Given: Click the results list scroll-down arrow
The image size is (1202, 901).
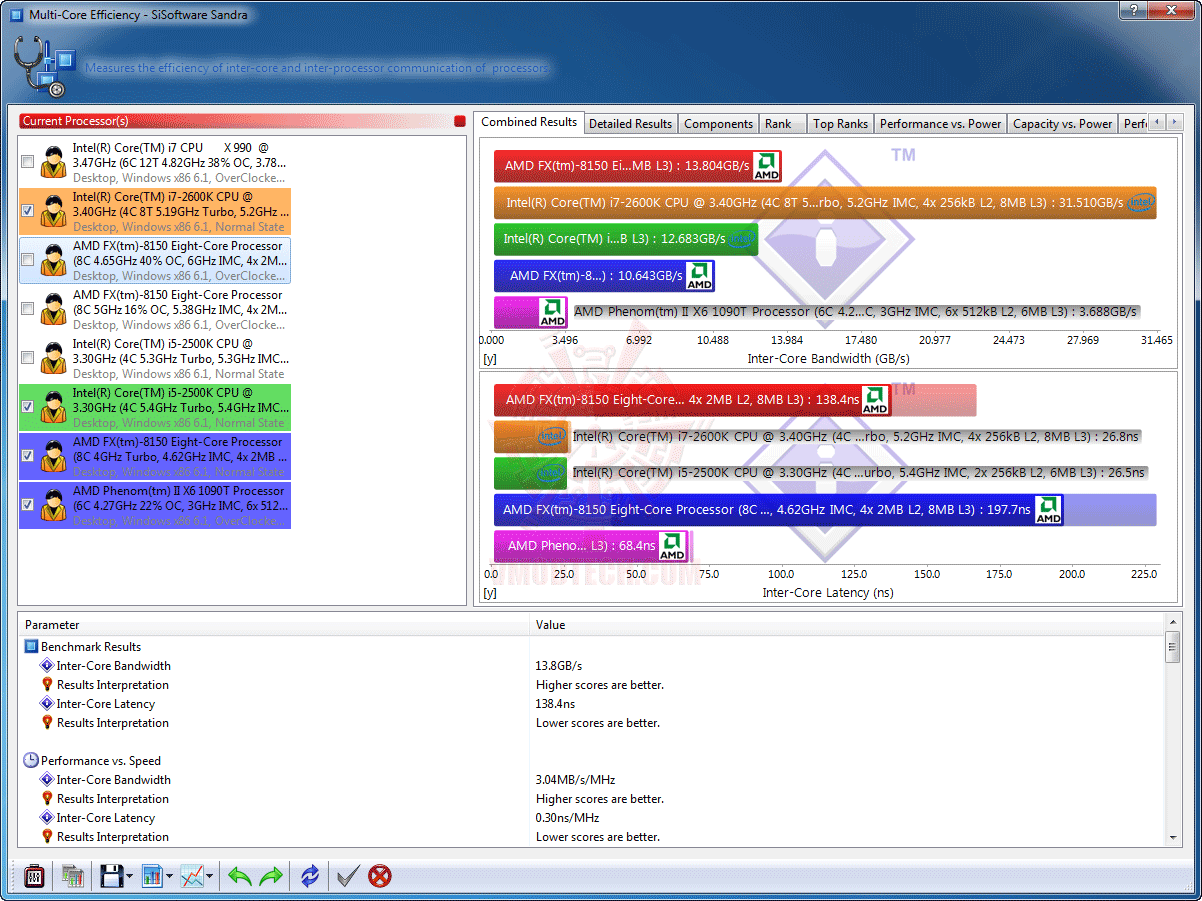Looking at the screenshot, I should [1174, 838].
